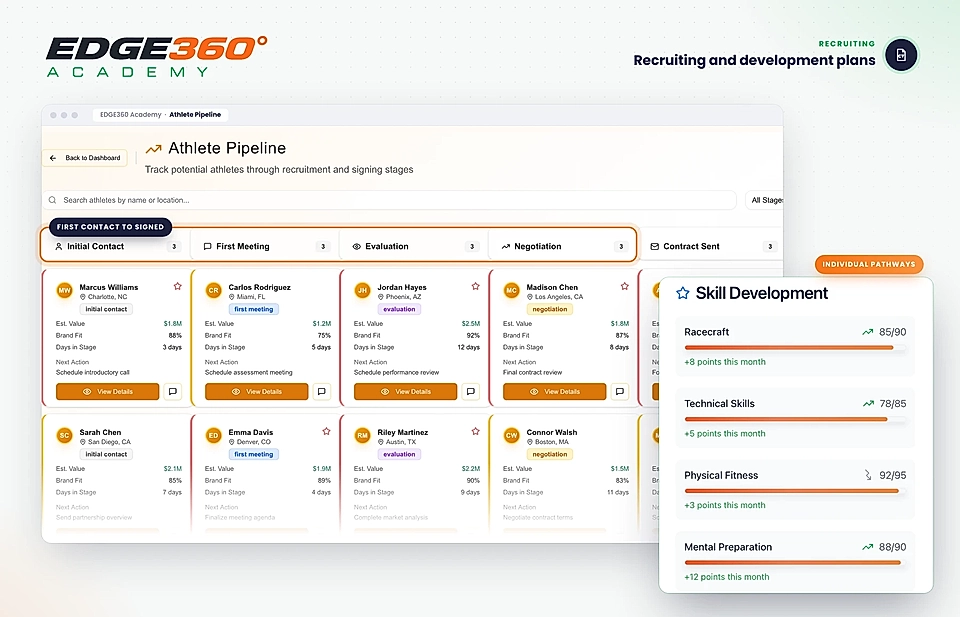Image resolution: width=960 pixels, height=617 pixels.
Task: View Details for Marcus Williams
Action: 108,392
